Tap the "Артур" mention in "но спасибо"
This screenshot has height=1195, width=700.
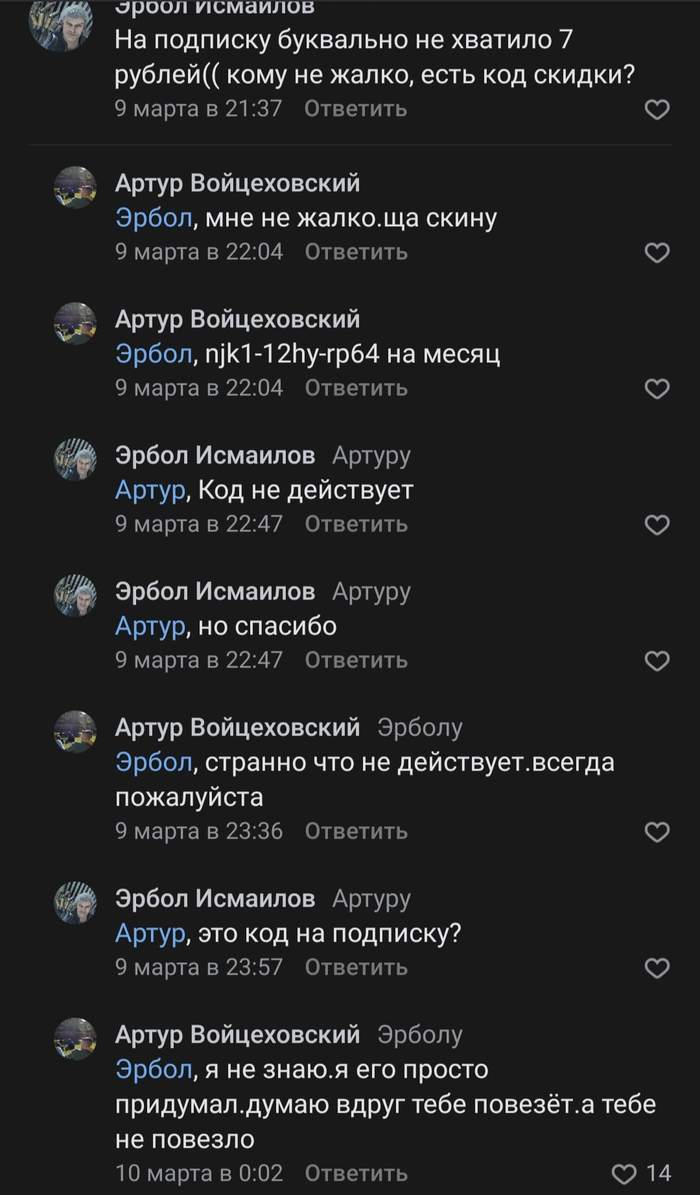[x=150, y=627]
